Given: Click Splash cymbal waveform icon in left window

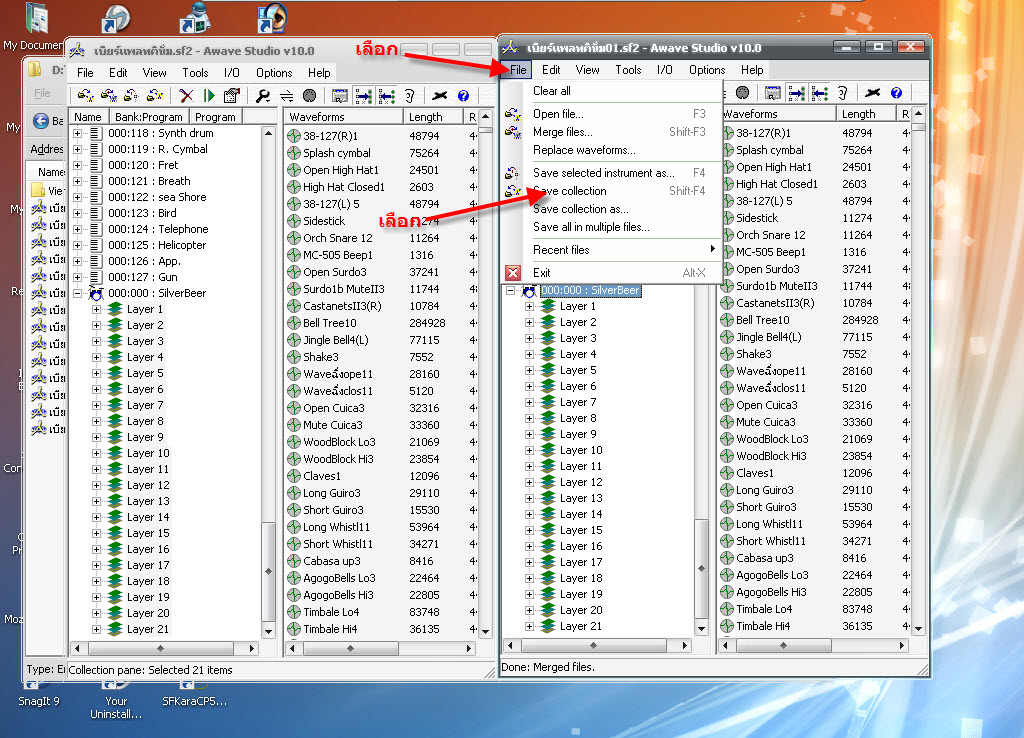Looking at the screenshot, I should click(x=294, y=153).
